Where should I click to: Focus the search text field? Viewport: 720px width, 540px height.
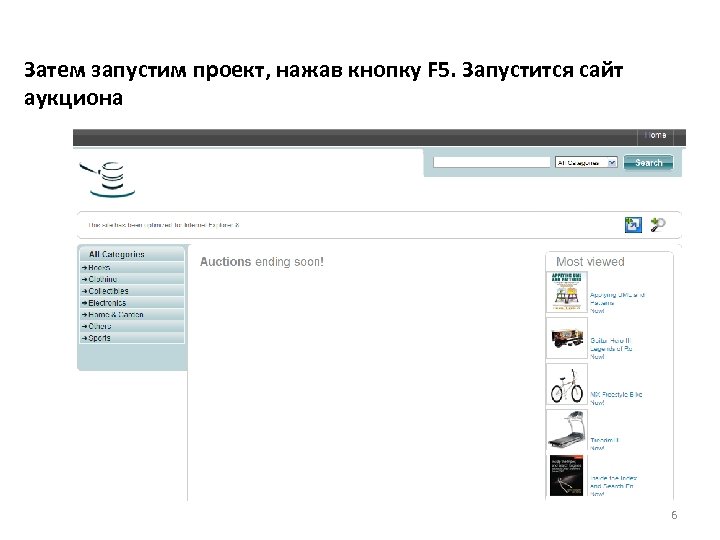[491, 162]
